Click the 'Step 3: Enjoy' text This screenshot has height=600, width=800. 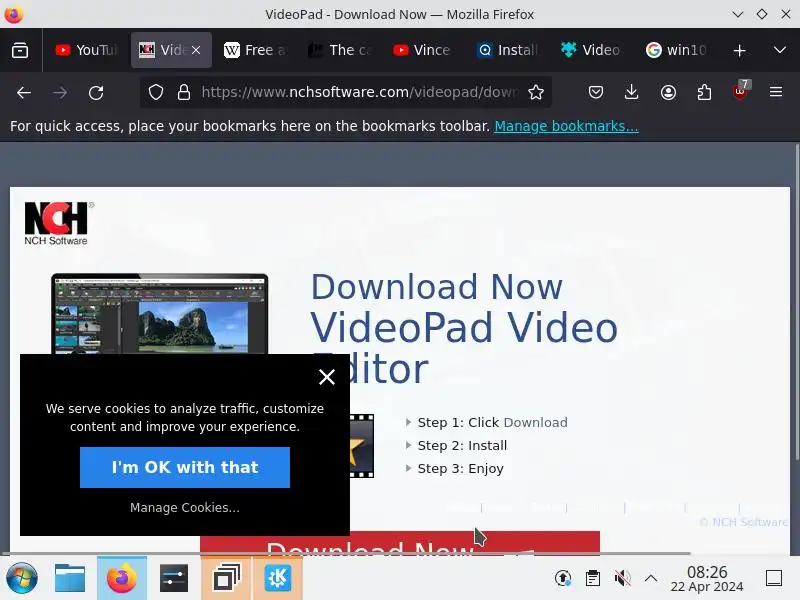[x=461, y=468]
